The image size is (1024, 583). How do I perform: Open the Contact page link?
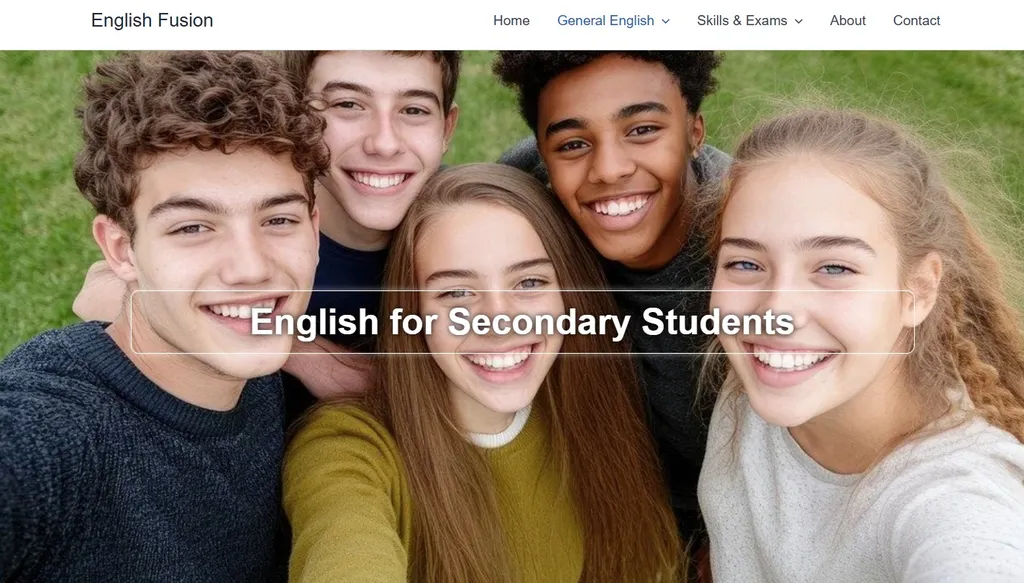click(x=916, y=20)
